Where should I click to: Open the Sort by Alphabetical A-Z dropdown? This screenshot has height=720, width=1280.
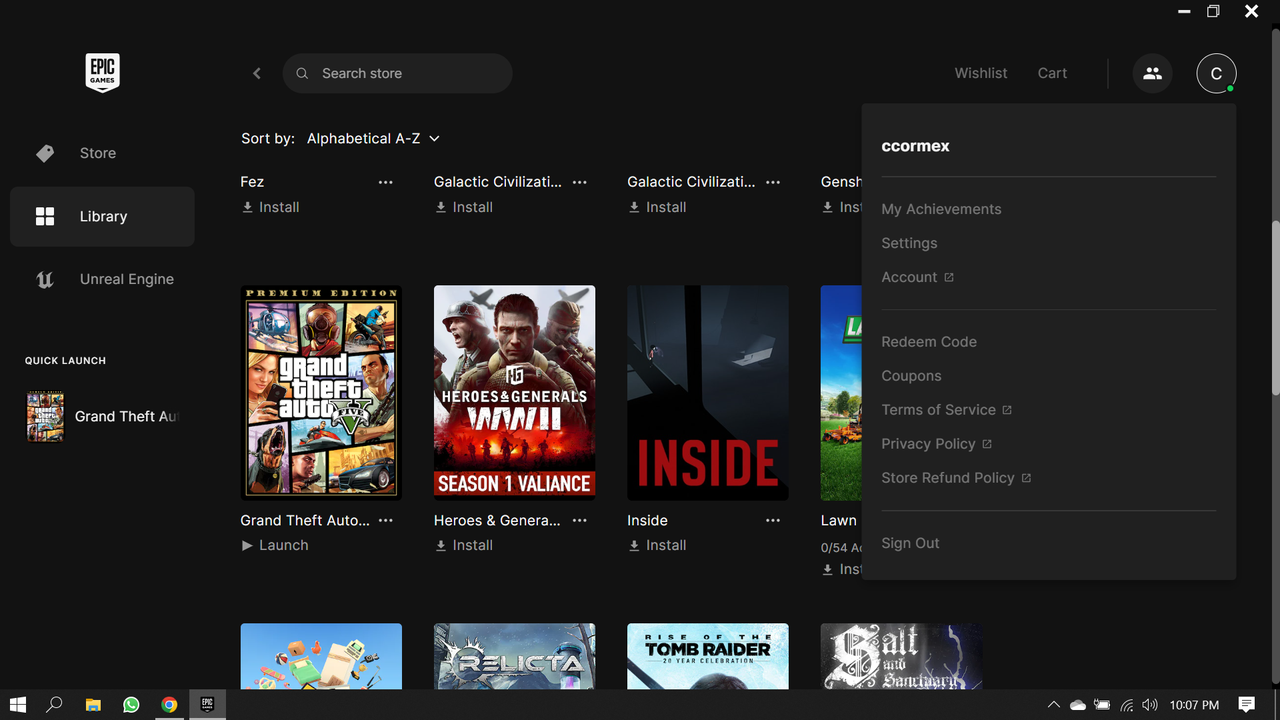click(373, 139)
